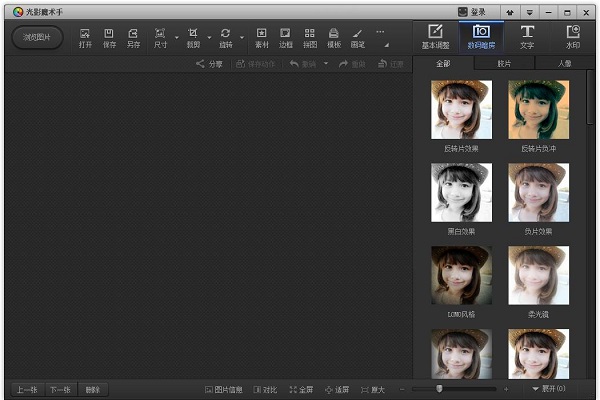Expand the 裁剪 (Crop) dropdown arrow
This screenshot has width=600, height=400.
coord(209,38)
